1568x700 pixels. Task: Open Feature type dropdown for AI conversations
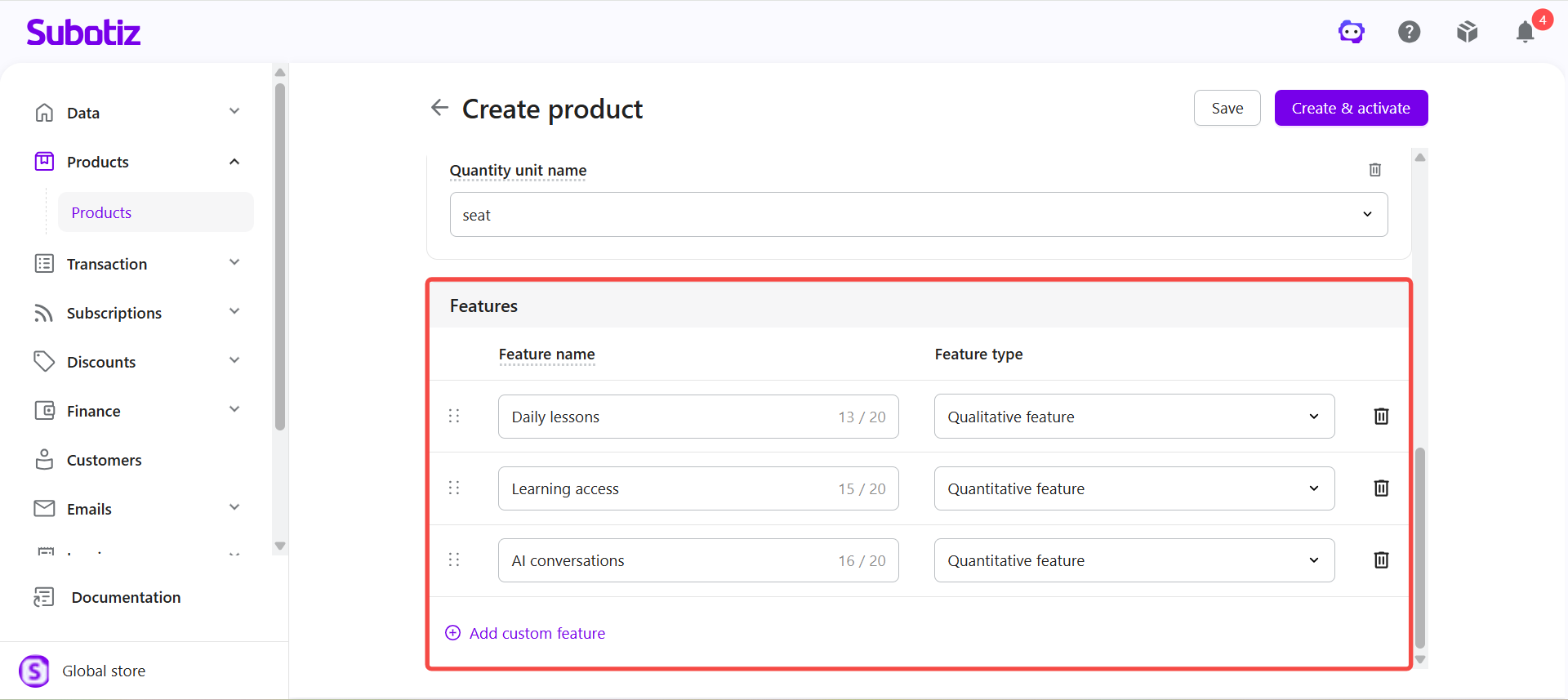click(x=1134, y=560)
